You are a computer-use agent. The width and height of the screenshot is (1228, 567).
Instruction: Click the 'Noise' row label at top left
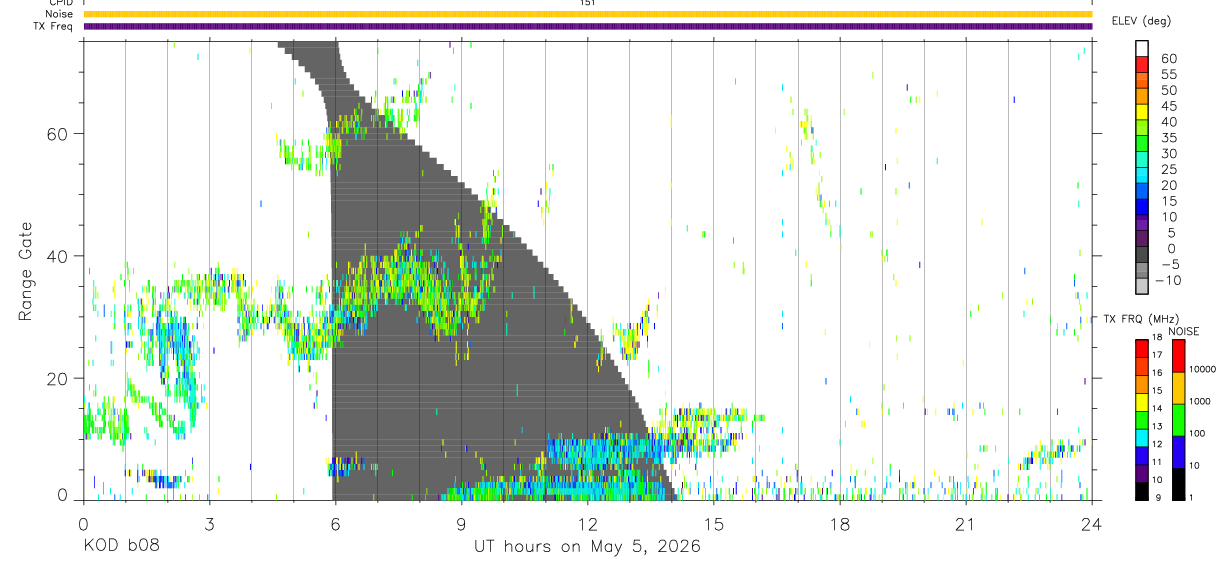59,14
